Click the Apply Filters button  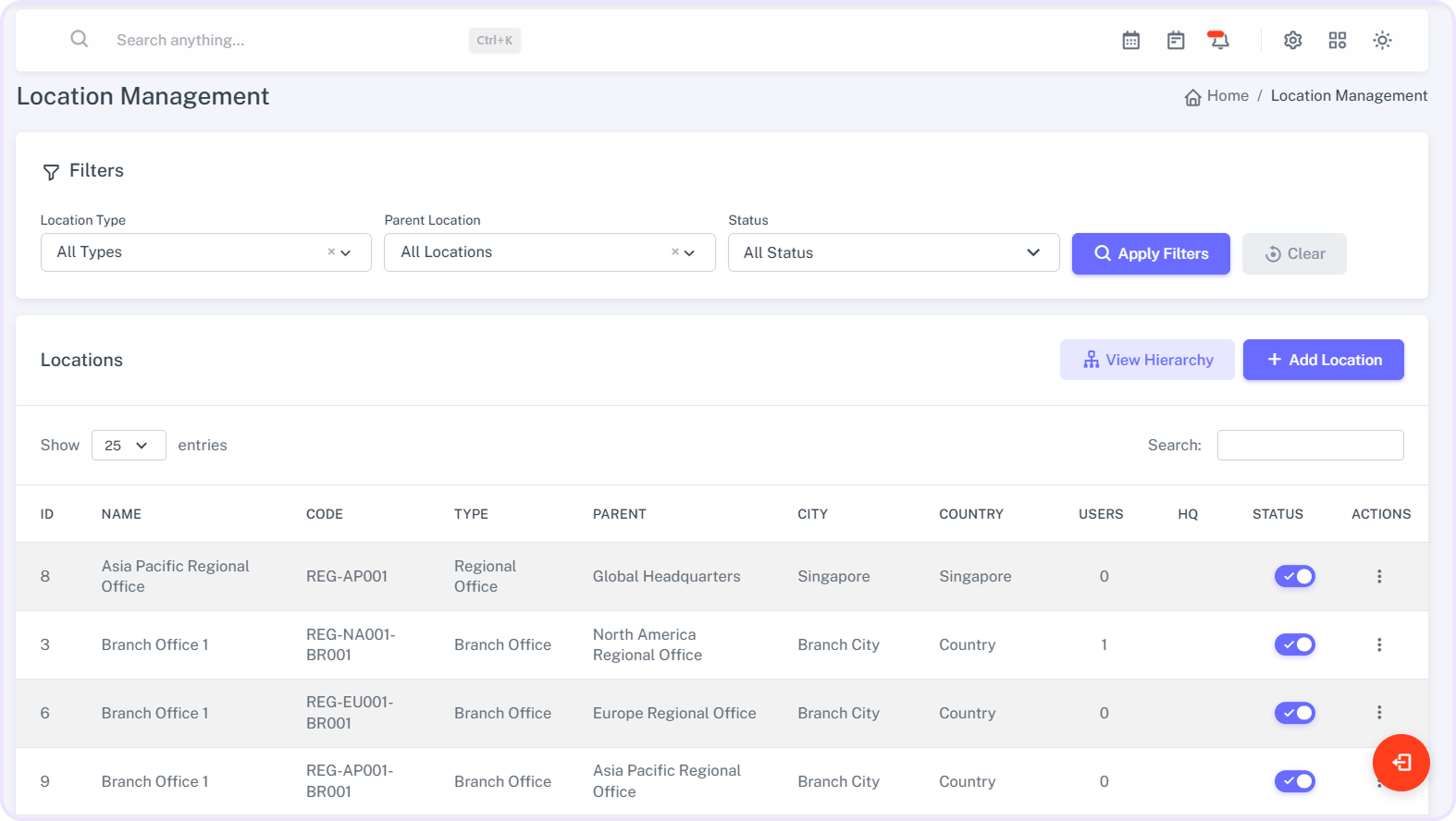[1150, 253]
